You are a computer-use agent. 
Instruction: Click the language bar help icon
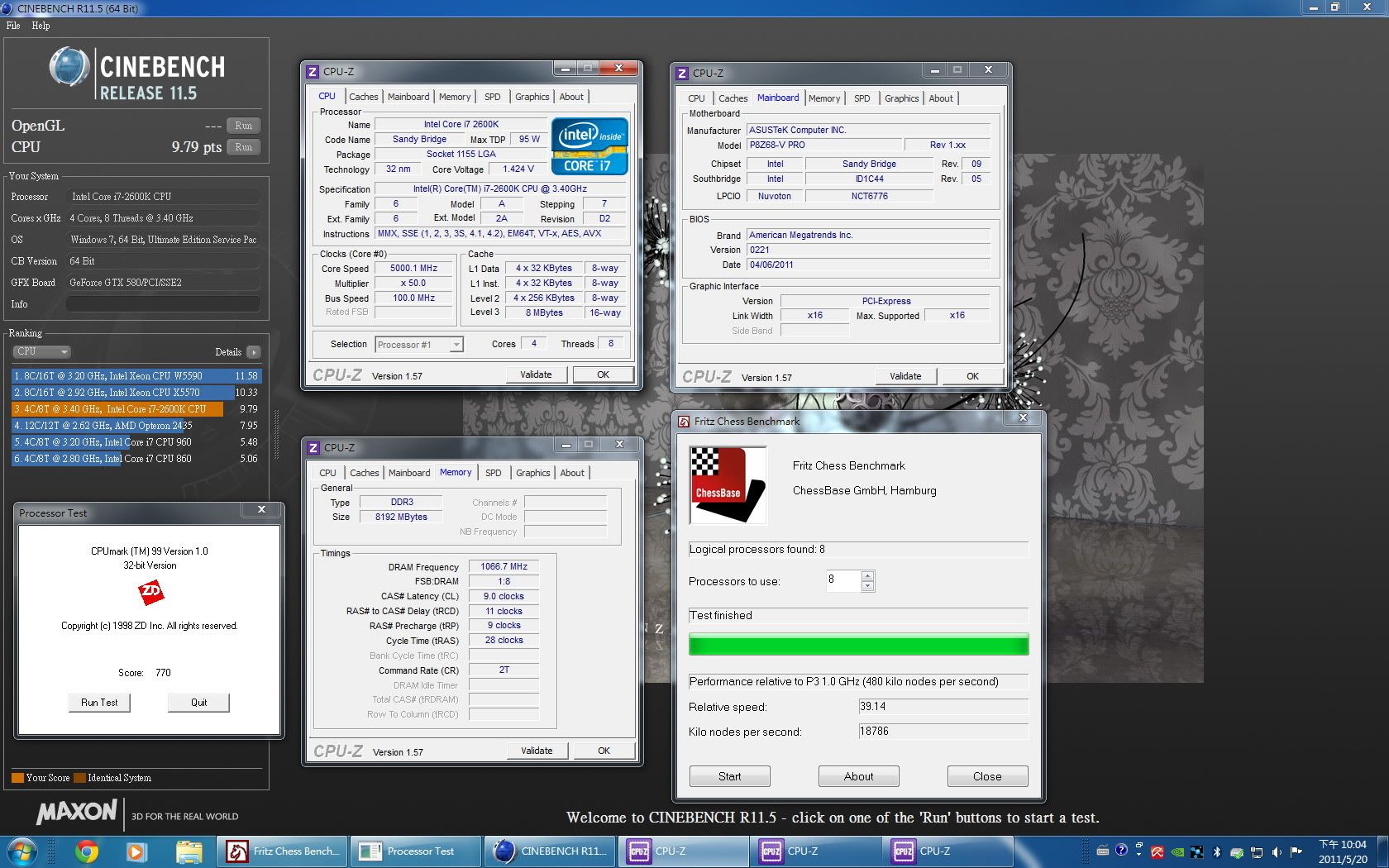tap(1121, 850)
